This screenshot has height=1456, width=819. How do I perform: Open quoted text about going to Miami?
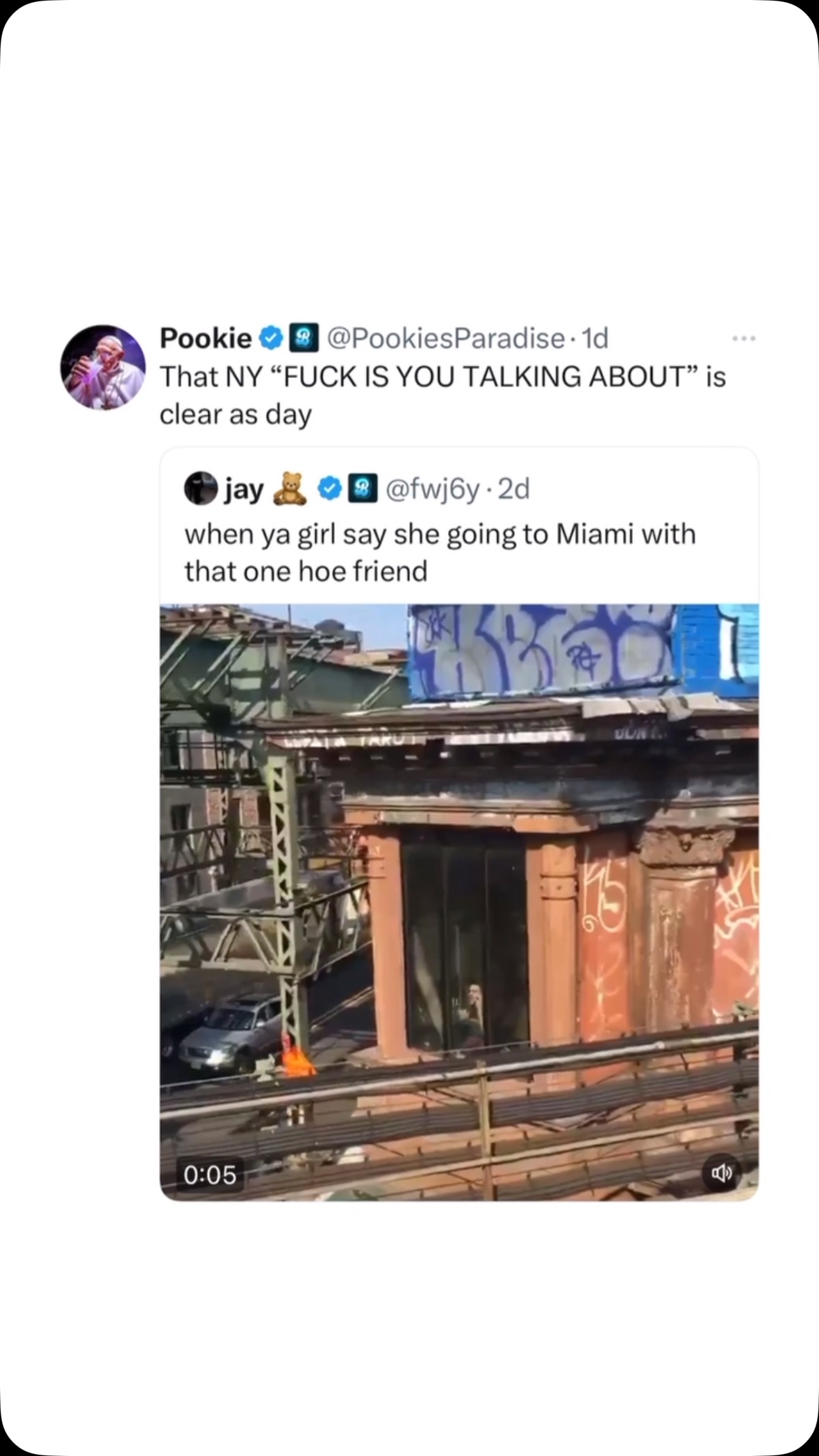(x=440, y=552)
